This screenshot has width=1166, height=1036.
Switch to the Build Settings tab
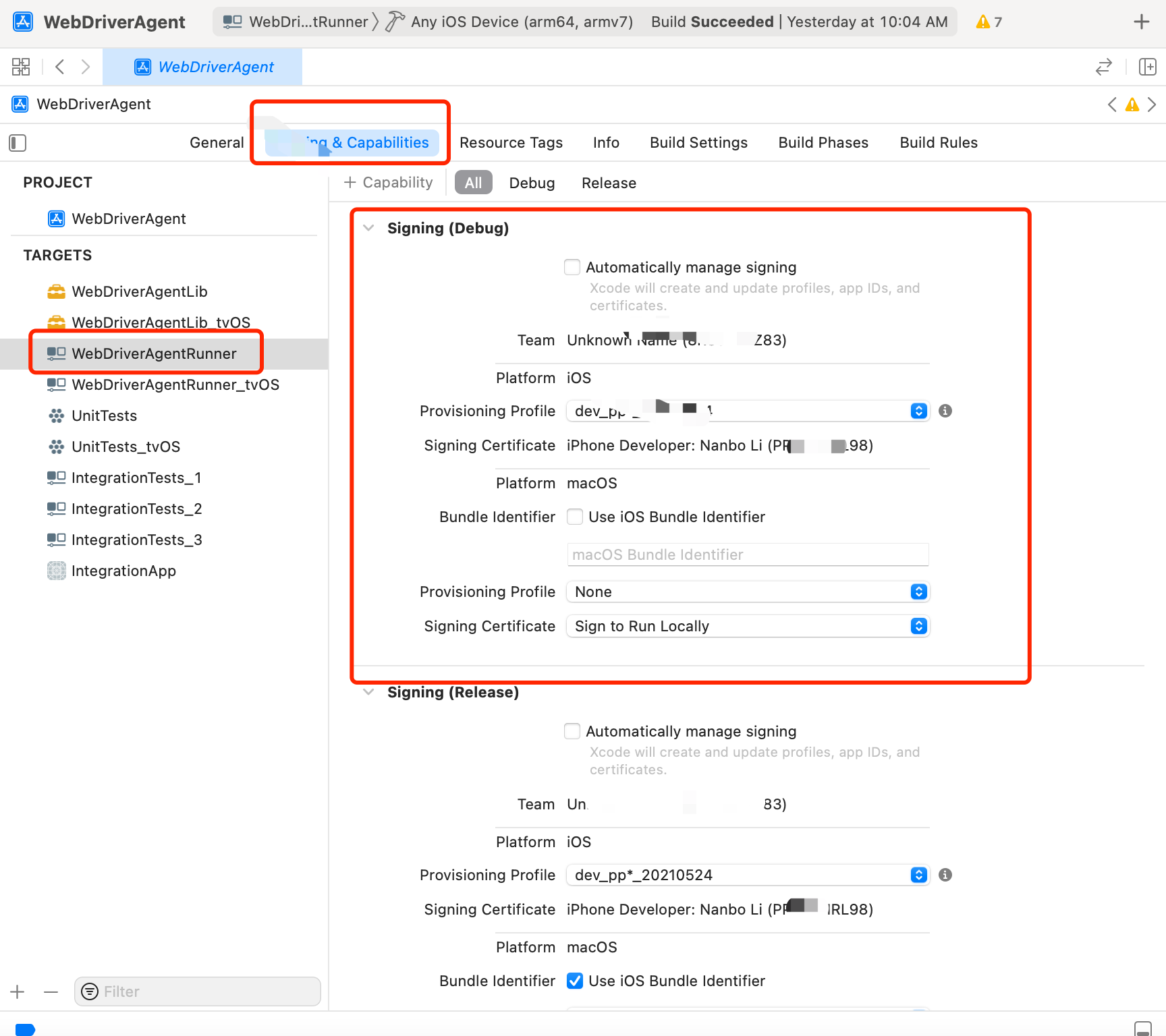[x=698, y=142]
